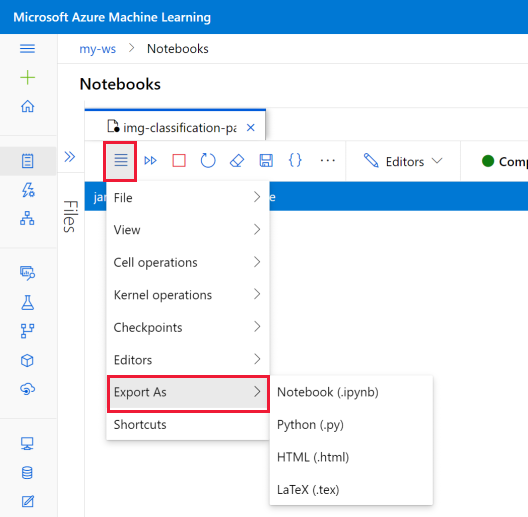Screen dimensions: 528x517
Task: Open the Editors dropdown in toolbar
Action: point(403,162)
